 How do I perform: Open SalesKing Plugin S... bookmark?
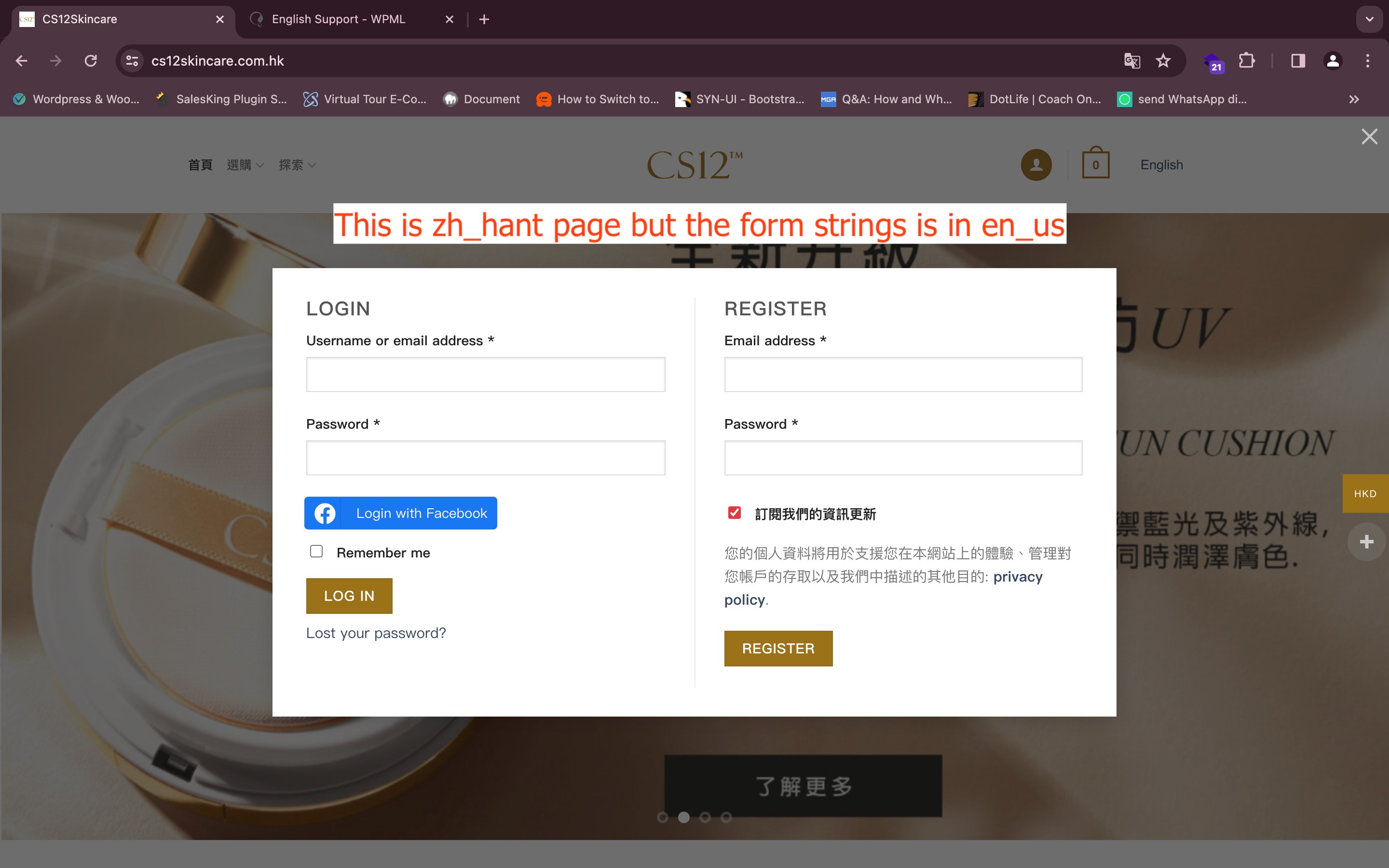click(221, 99)
